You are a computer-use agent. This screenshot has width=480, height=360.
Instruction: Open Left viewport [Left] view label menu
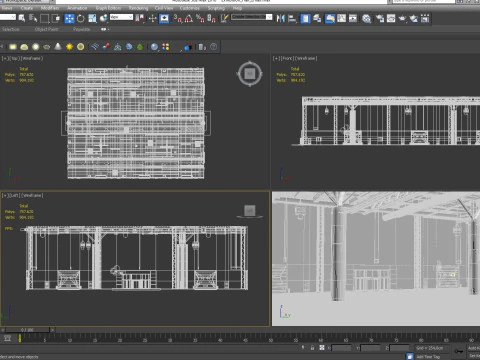coord(14,195)
